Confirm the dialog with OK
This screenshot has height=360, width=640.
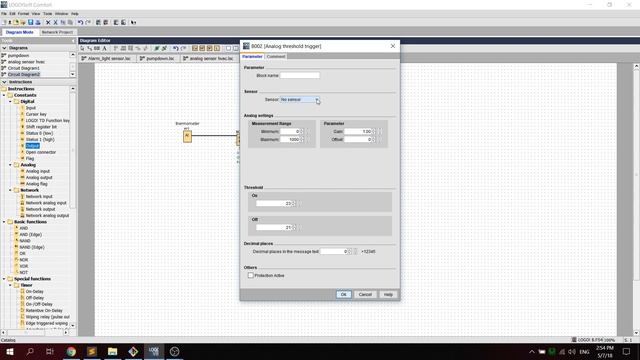pos(343,294)
